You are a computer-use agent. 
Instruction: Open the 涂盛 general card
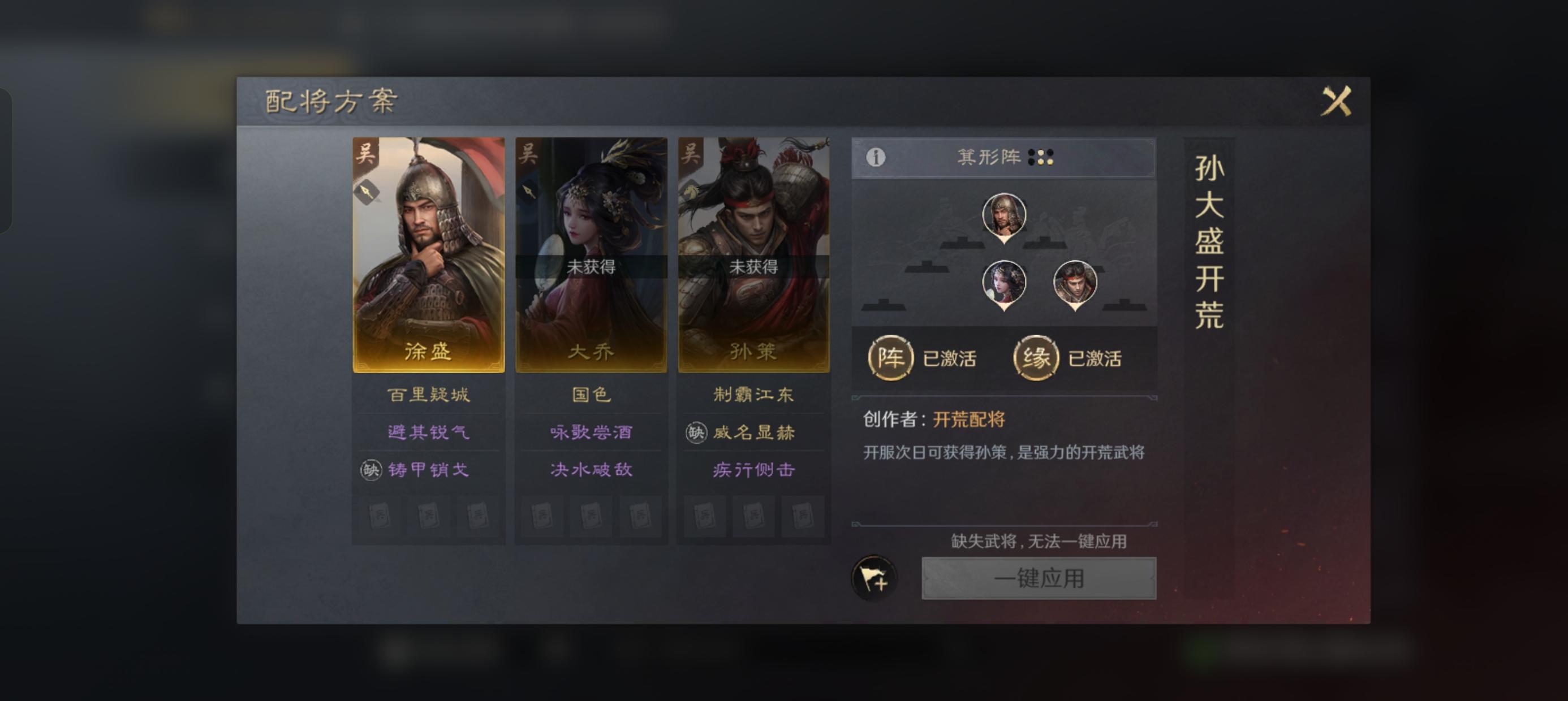pos(429,254)
